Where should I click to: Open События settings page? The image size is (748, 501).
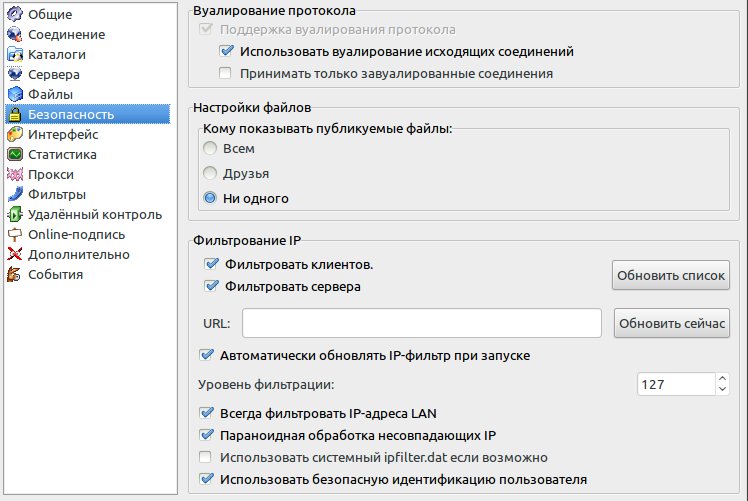pyautogui.click(x=88, y=275)
